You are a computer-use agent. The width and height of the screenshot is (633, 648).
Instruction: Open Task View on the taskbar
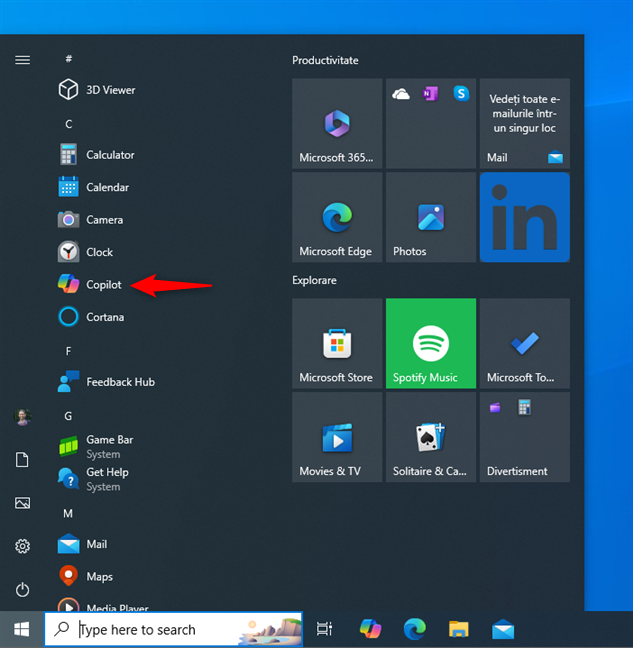click(x=324, y=629)
